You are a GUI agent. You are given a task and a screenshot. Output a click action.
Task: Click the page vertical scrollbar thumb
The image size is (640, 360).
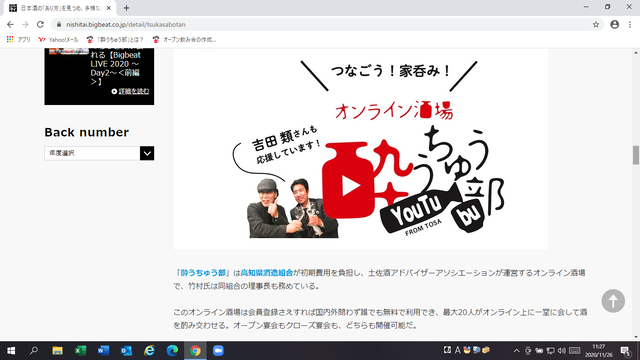[636, 155]
